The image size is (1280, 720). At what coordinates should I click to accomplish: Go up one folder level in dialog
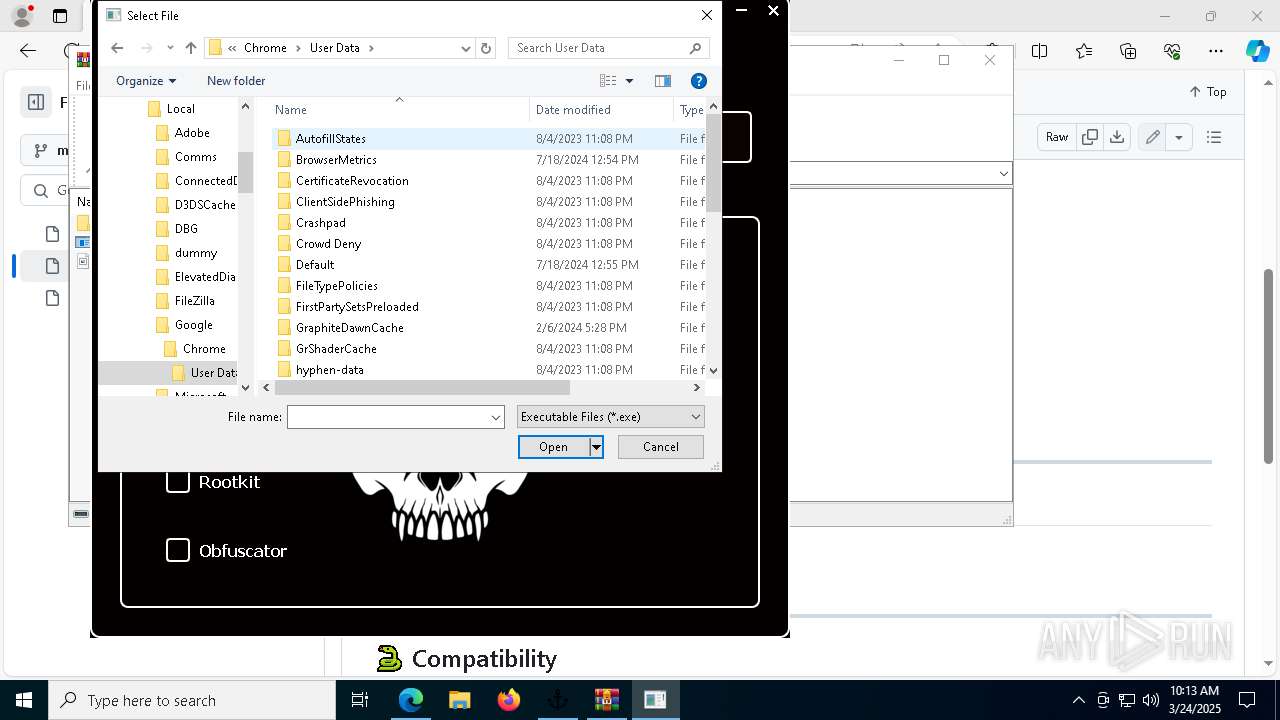point(191,48)
